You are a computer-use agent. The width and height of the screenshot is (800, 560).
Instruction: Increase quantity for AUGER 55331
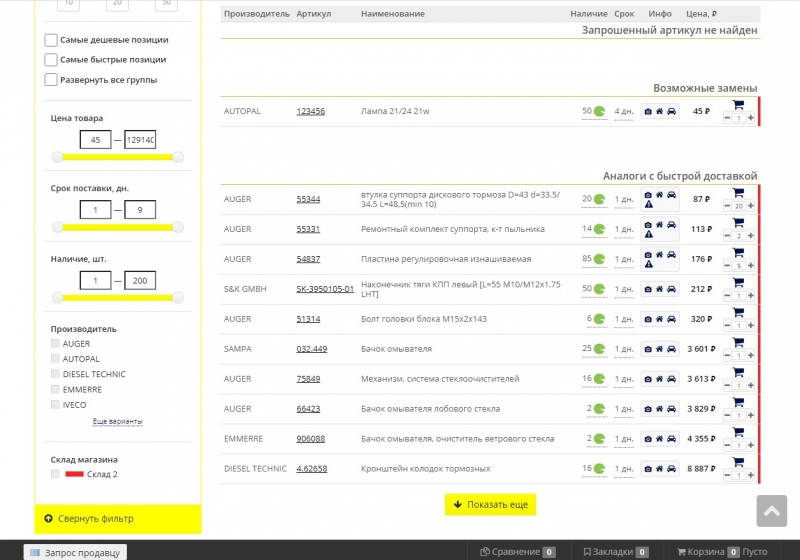pyautogui.click(x=751, y=236)
